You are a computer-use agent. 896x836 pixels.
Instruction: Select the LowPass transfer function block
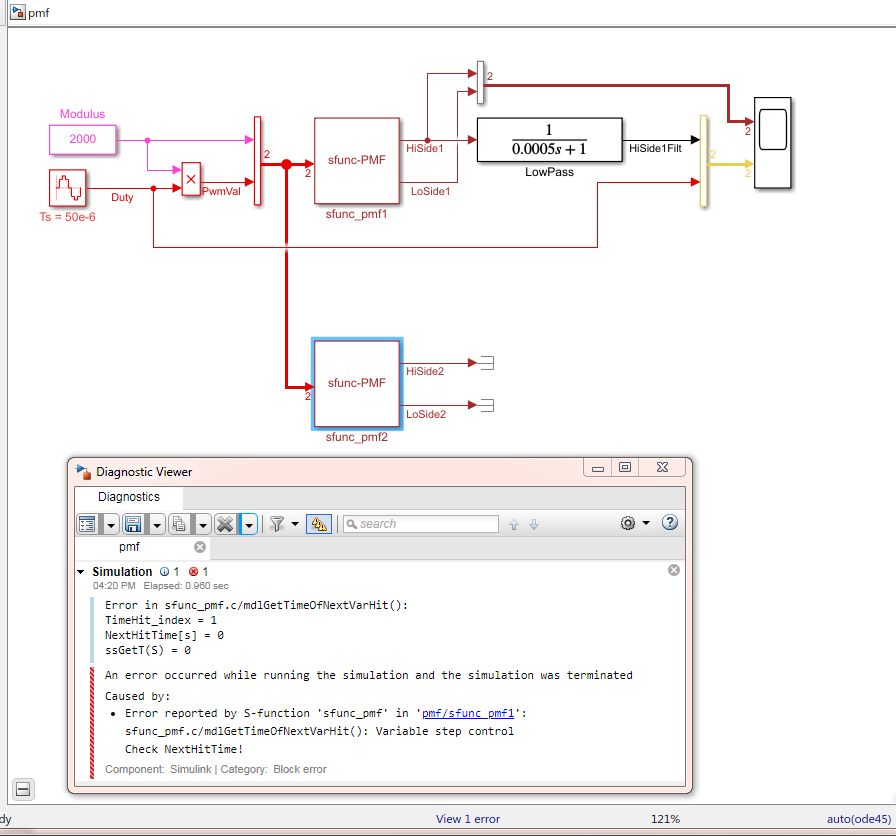tap(549, 140)
